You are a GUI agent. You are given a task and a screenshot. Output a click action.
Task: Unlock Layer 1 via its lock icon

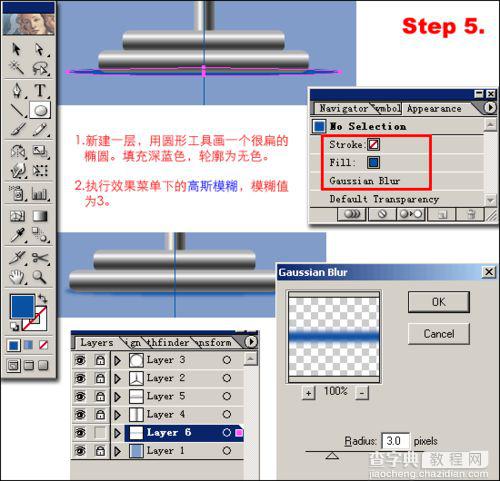click(100, 451)
